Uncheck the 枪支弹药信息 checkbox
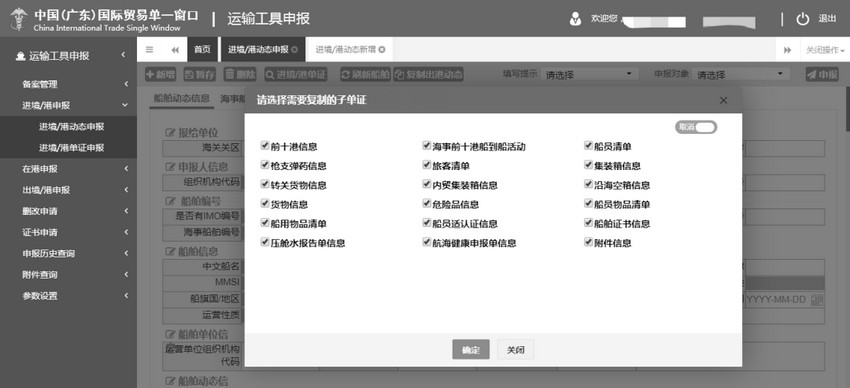The height and width of the screenshot is (388, 850). coord(265,165)
